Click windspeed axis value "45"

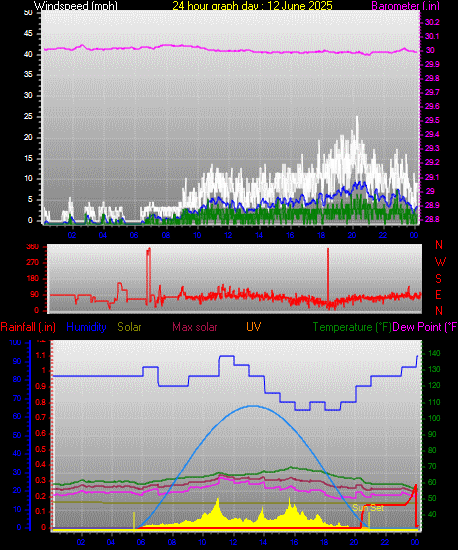(28, 34)
